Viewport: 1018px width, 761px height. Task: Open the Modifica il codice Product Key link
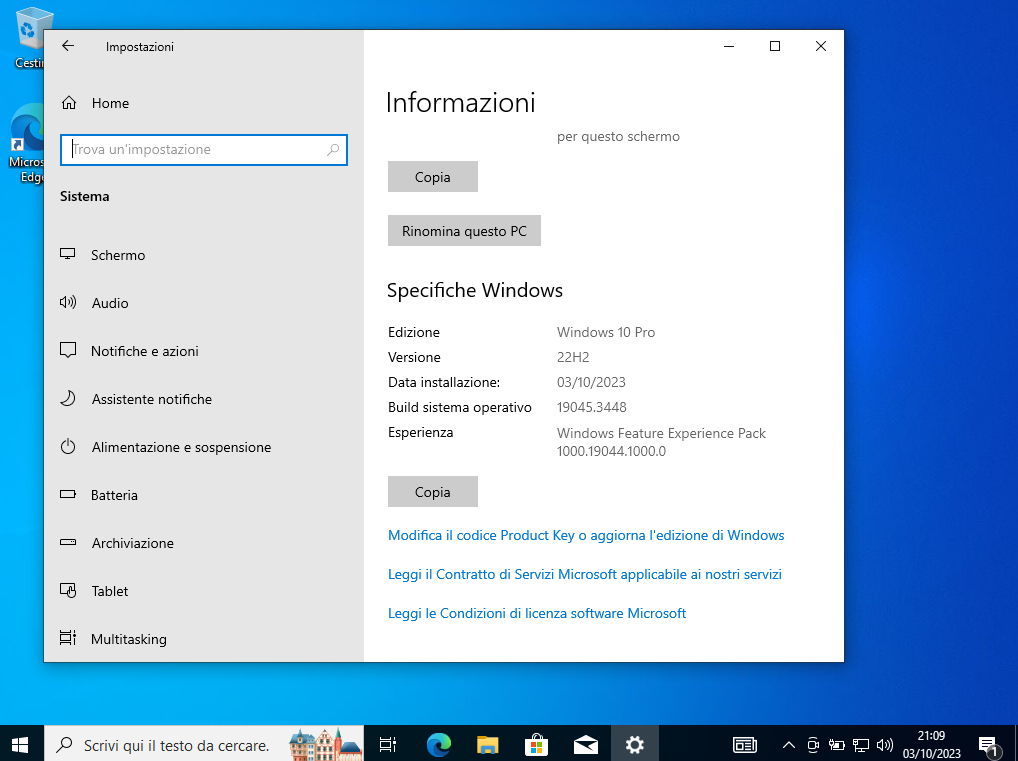tap(586, 536)
